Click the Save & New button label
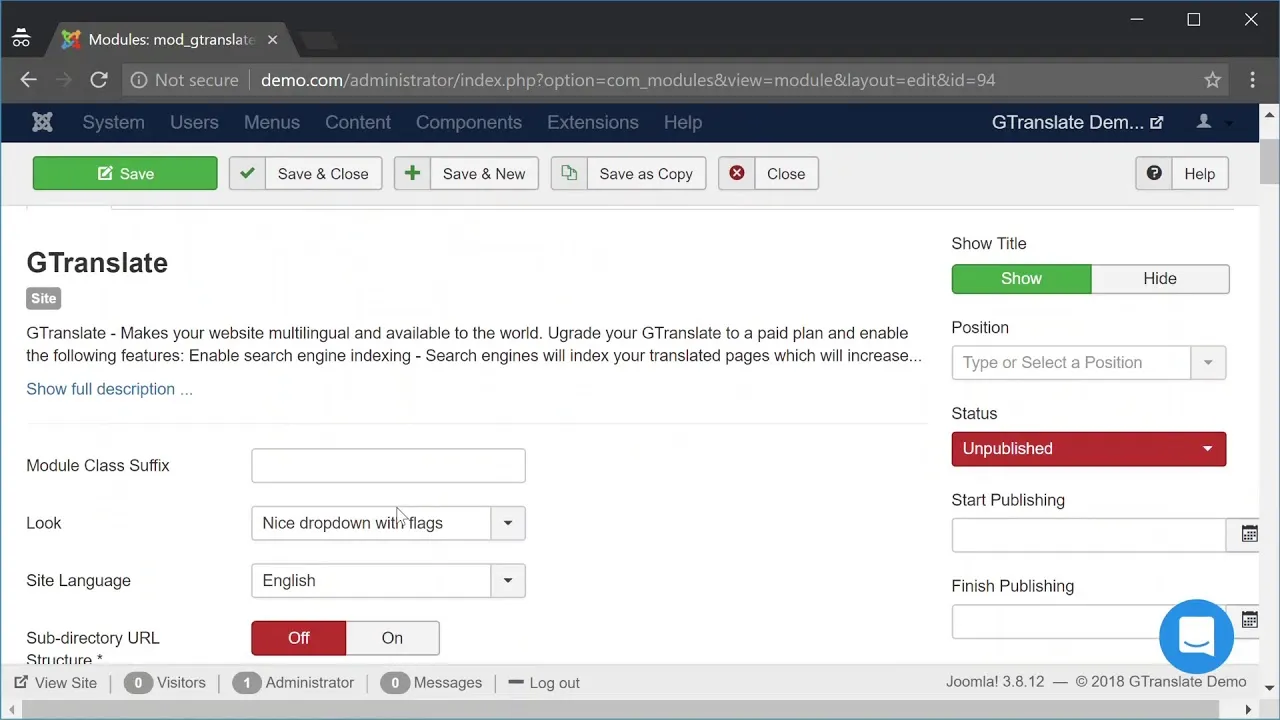Screen dimensions: 1280x720 (484, 174)
